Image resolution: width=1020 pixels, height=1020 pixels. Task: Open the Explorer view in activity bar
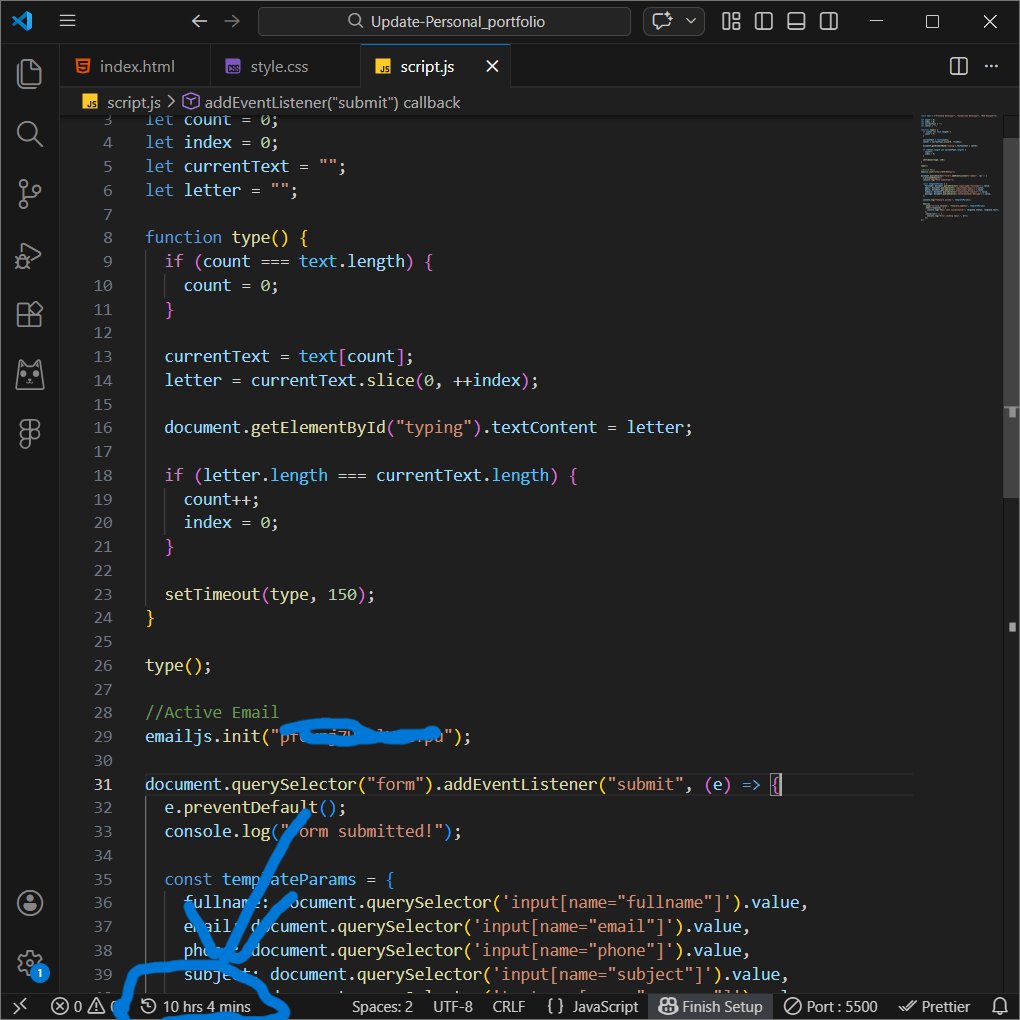(x=29, y=74)
